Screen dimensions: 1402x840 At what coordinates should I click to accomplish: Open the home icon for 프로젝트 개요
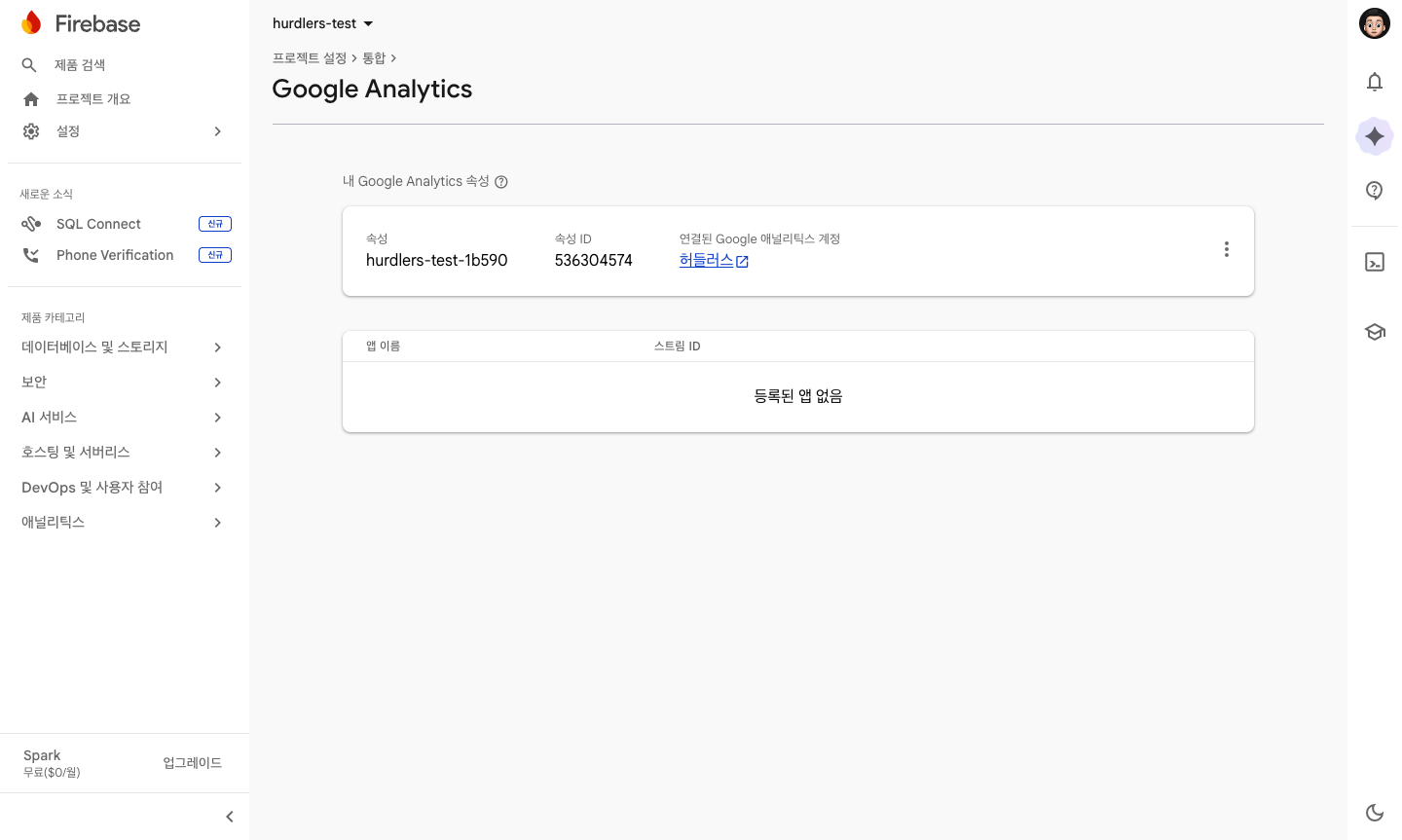click(31, 99)
